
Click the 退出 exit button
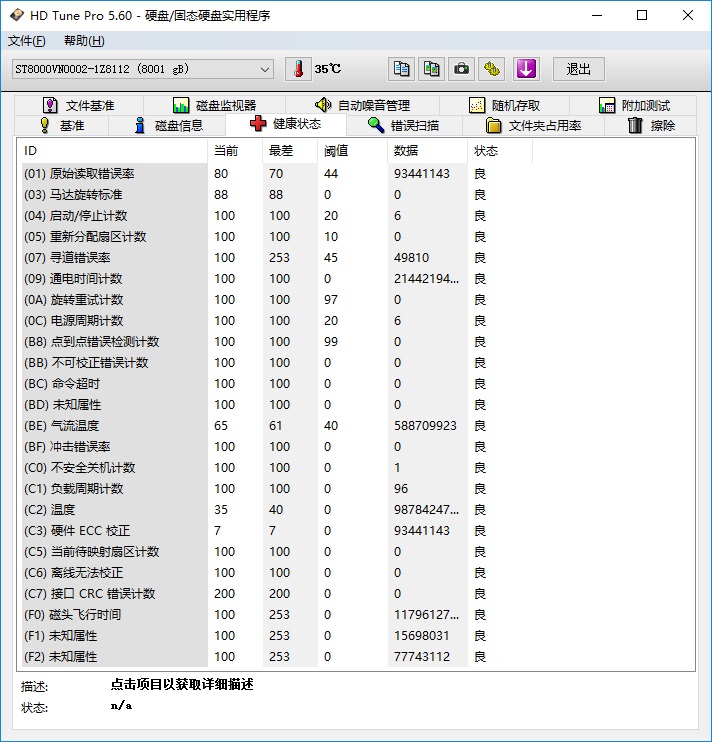578,69
